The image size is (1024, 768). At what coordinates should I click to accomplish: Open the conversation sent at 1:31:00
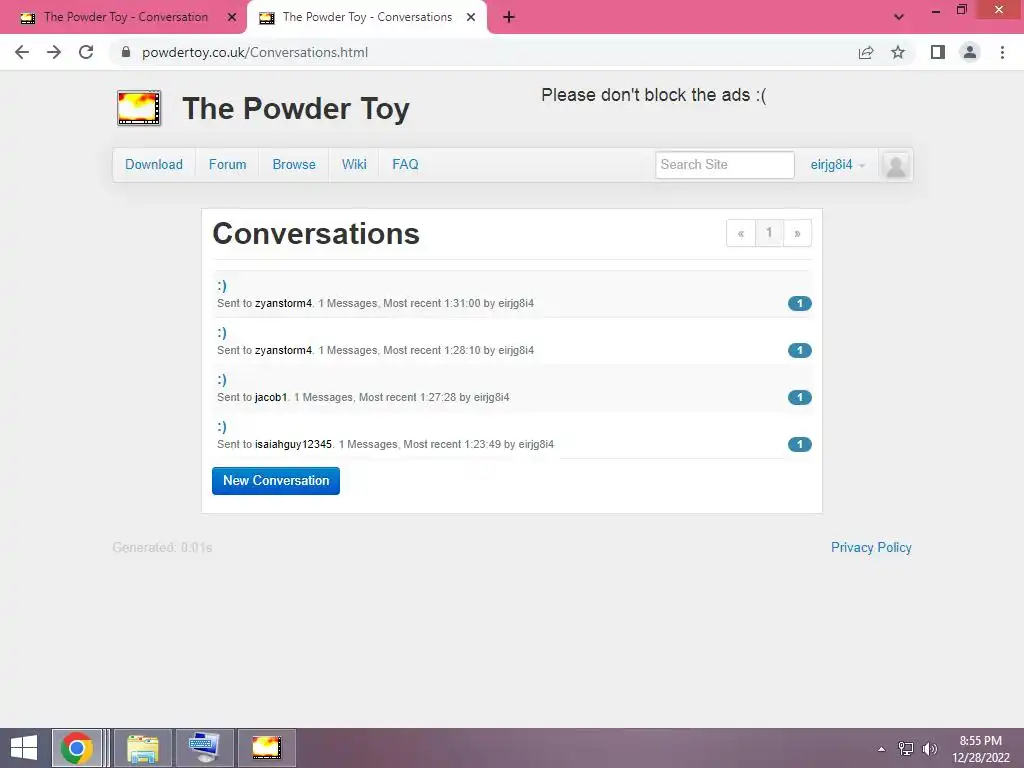click(x=222, y=285)
